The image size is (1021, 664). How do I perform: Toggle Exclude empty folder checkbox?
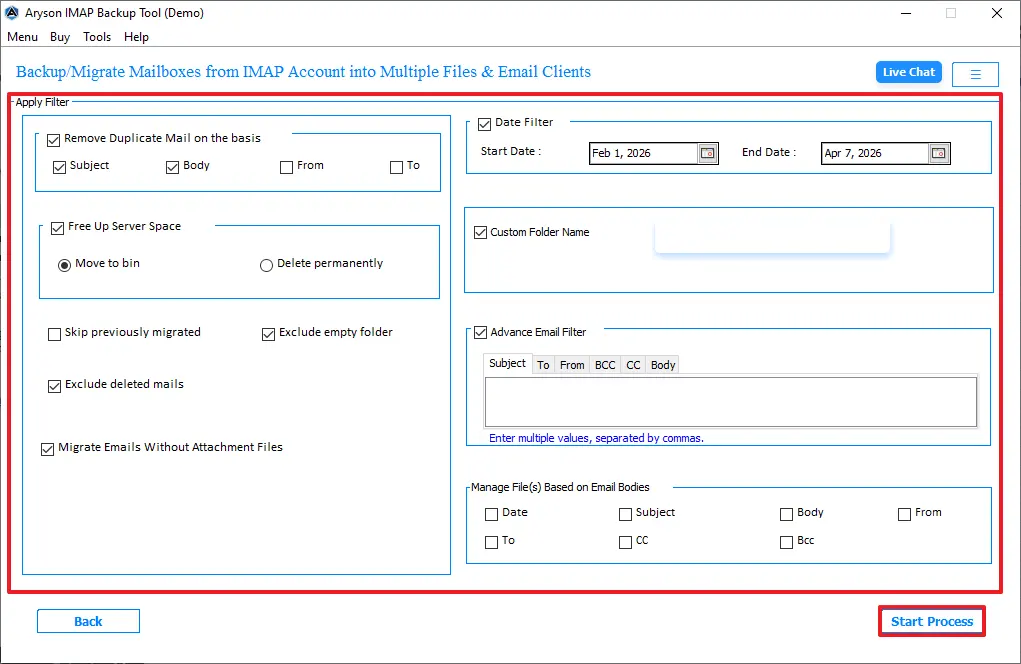268,334
